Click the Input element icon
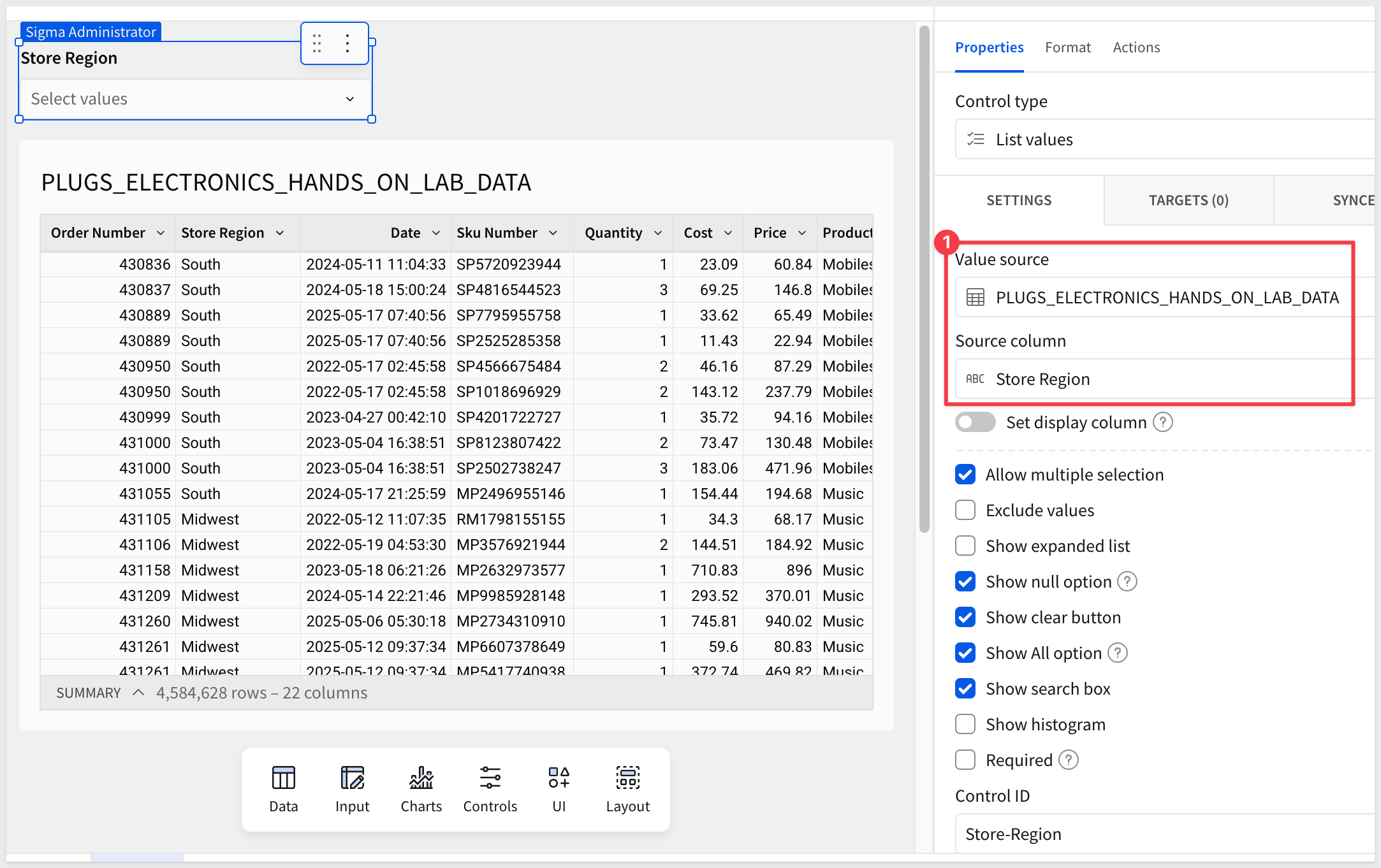Screen dimensions: 1381x868 click(x=352, y=779)
